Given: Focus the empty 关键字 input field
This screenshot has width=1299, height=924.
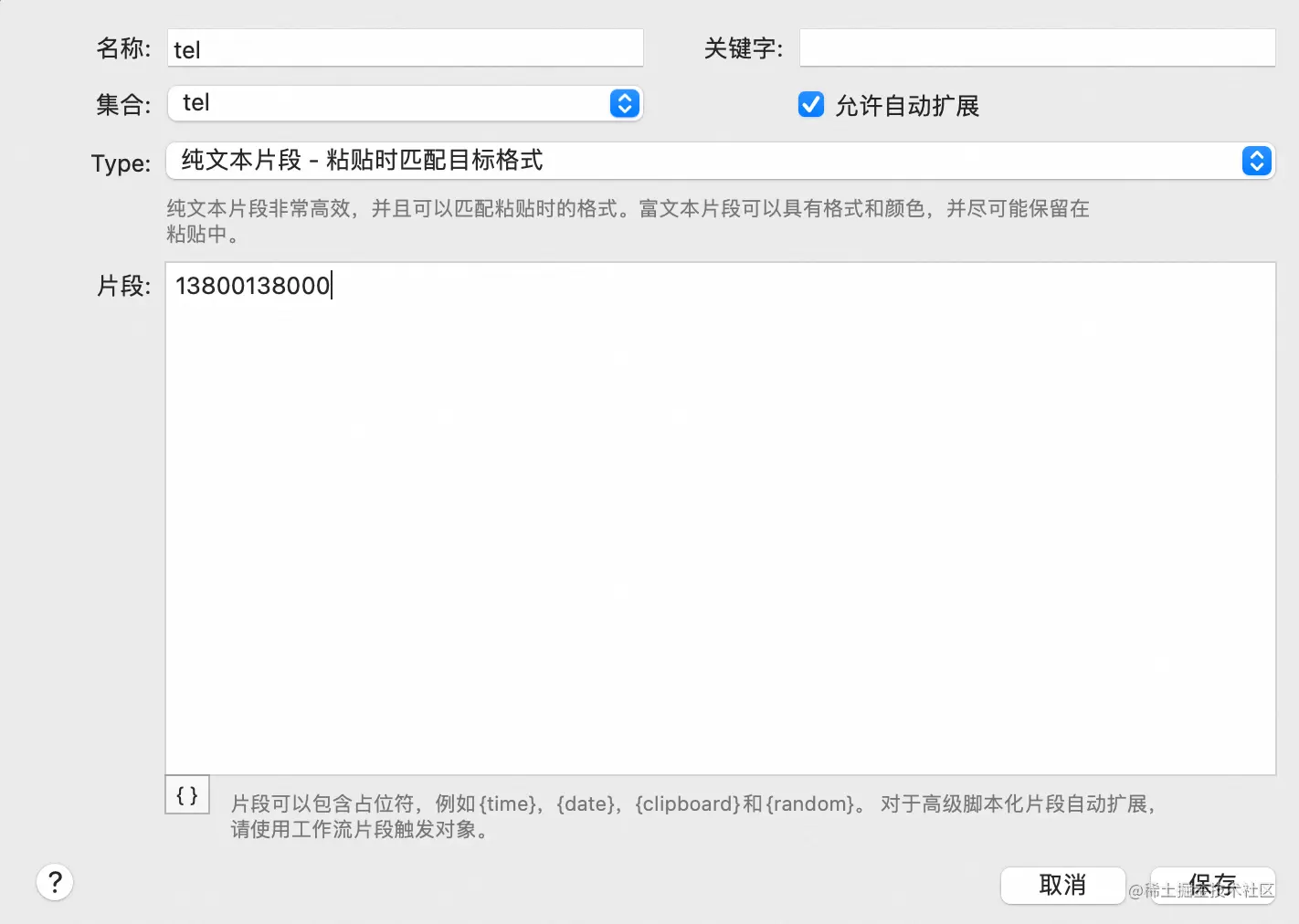Looking at the screenshot, I should (1037, 47).
